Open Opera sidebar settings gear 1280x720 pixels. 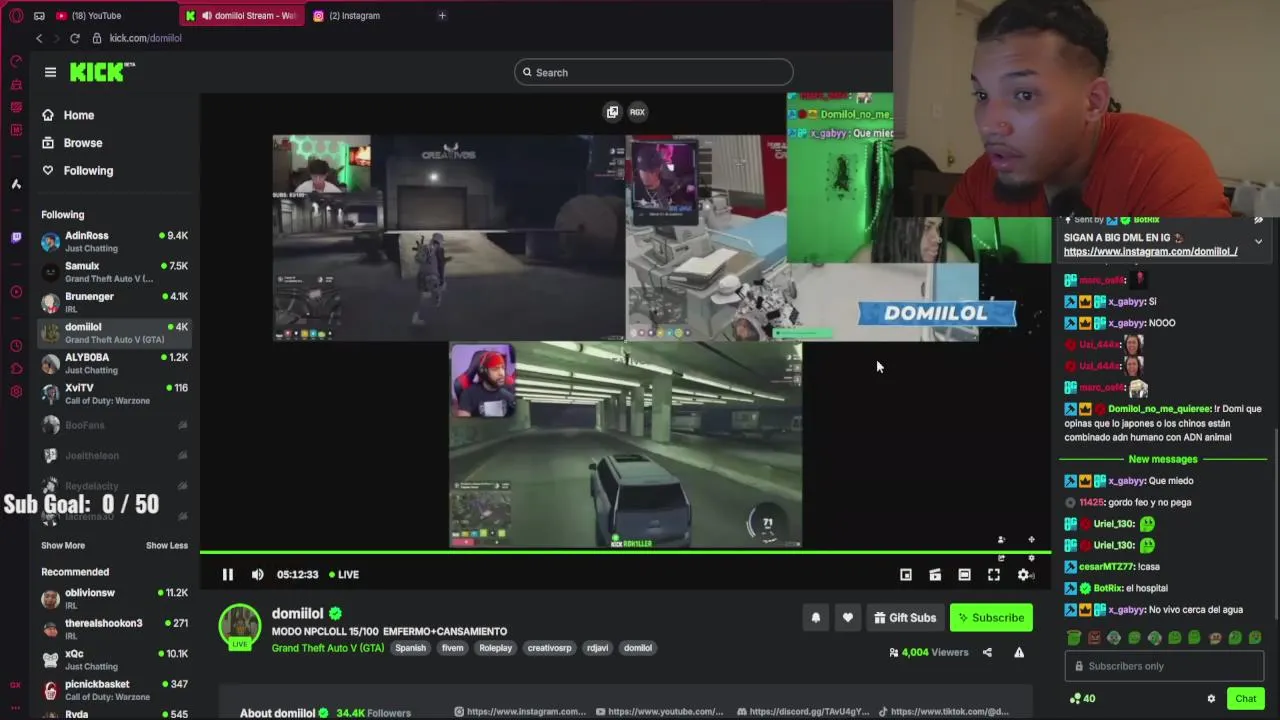pyautogui.click(x=16, y=391)
